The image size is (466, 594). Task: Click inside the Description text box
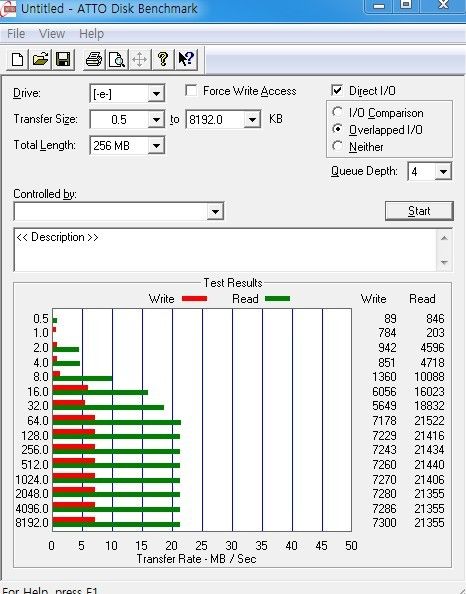coord(226,249)
